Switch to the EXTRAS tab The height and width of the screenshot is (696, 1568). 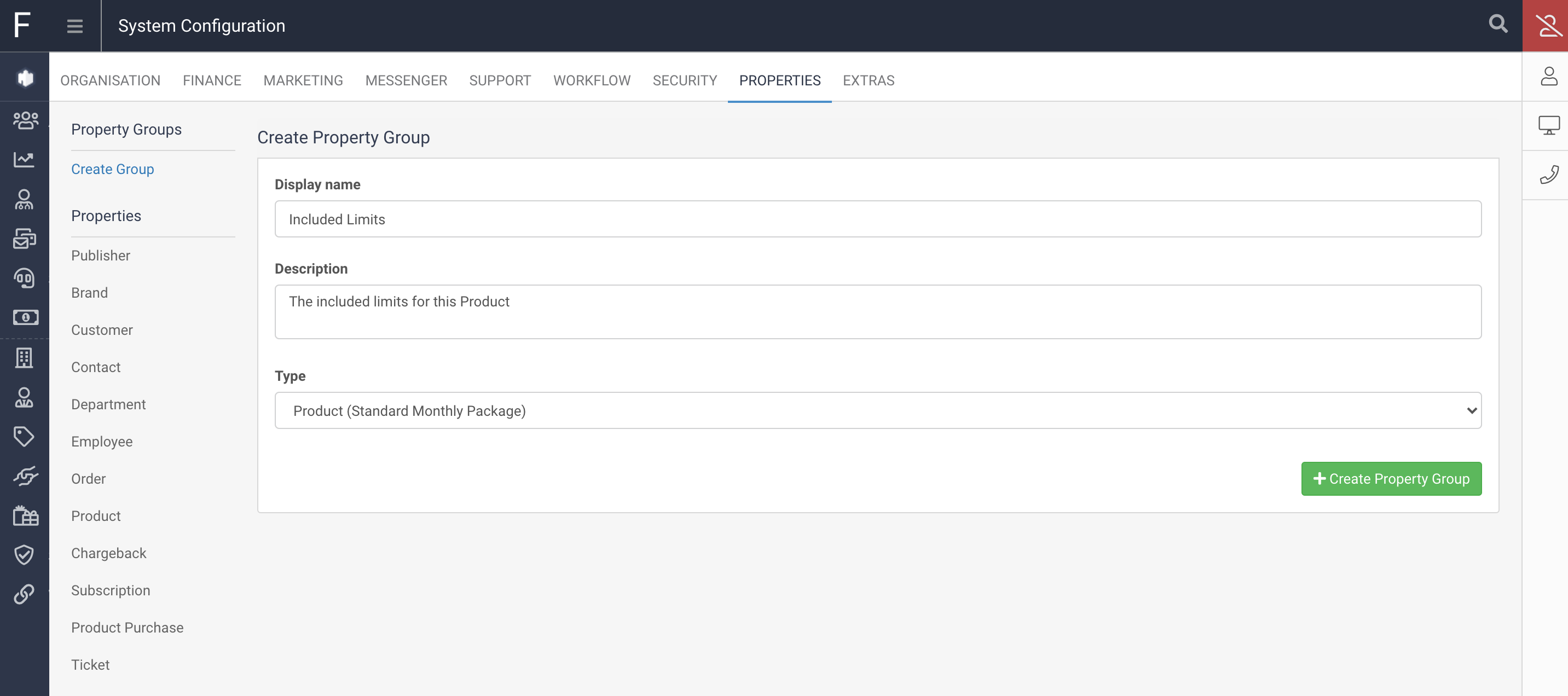pyautogui.click(x=868, y=80)
